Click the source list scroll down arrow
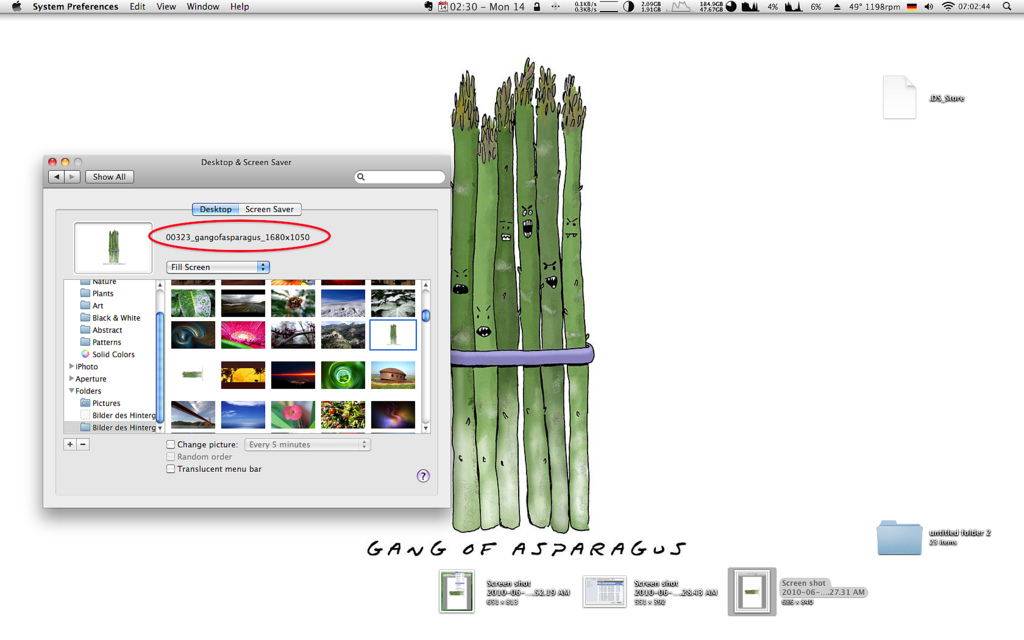This screenshot has height=640, width=1024. point(160,428)
